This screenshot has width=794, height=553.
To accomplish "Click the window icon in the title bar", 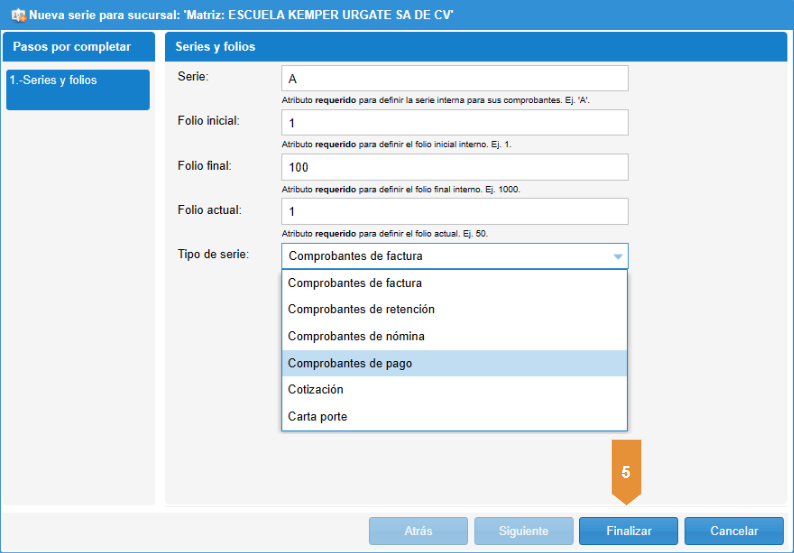I will 17,15.
